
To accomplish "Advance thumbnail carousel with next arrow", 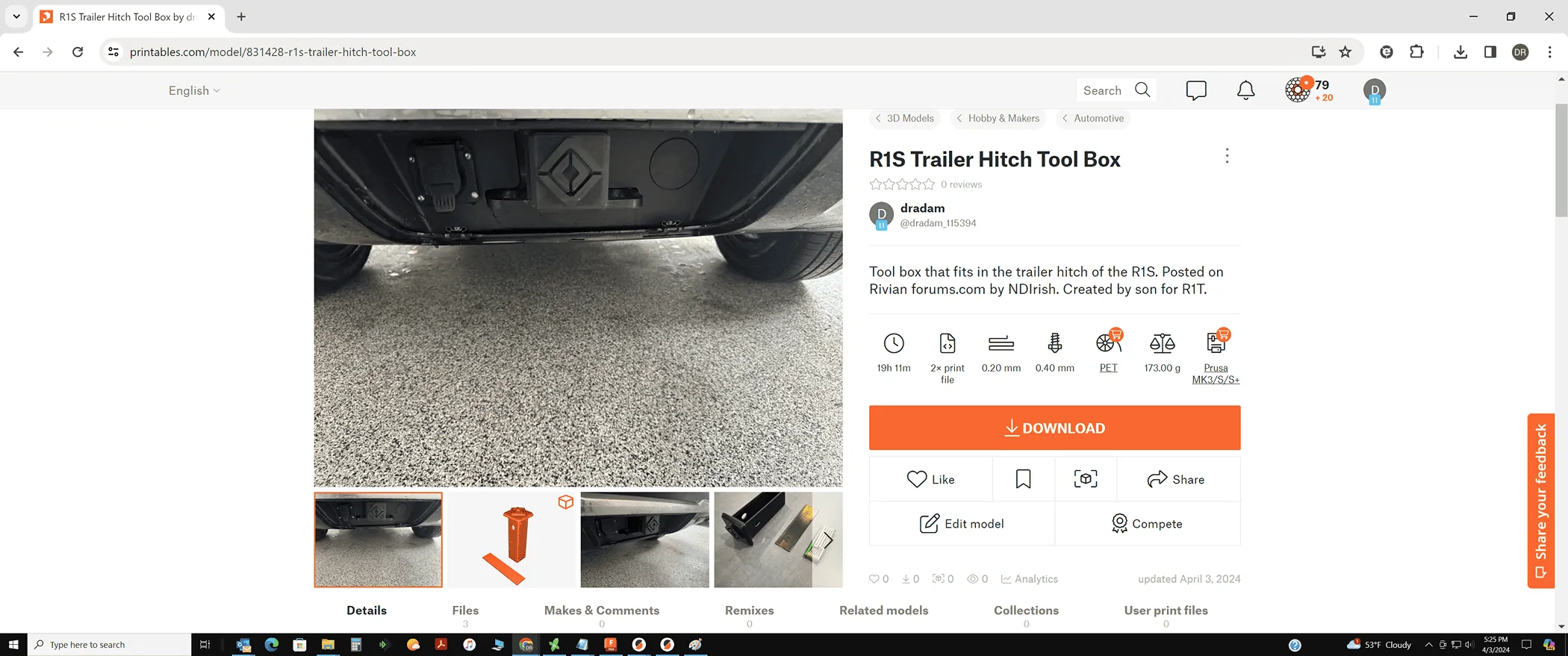I will (827, 540).
